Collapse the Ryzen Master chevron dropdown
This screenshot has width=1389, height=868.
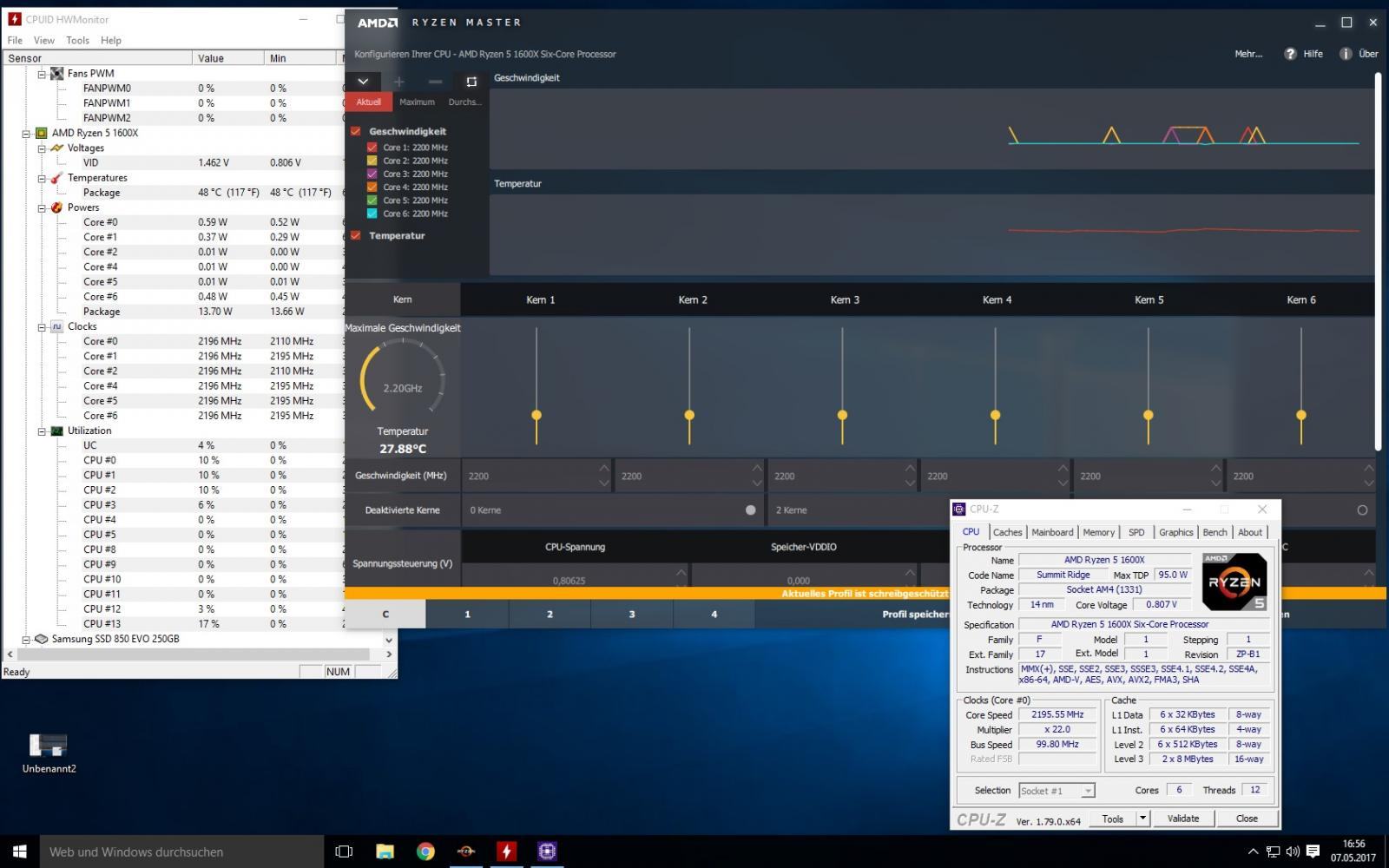coord(363,82)
